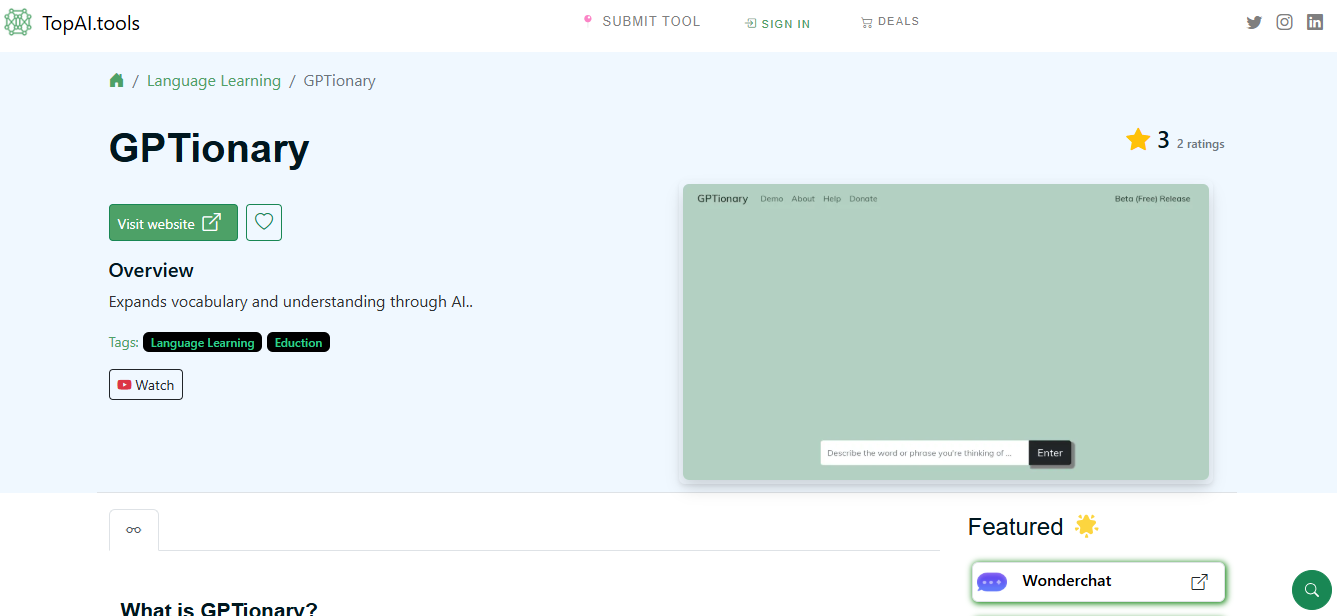Screen dimensions: 1337x616
Task: Open the Sign In menu item
Action: 778,24
